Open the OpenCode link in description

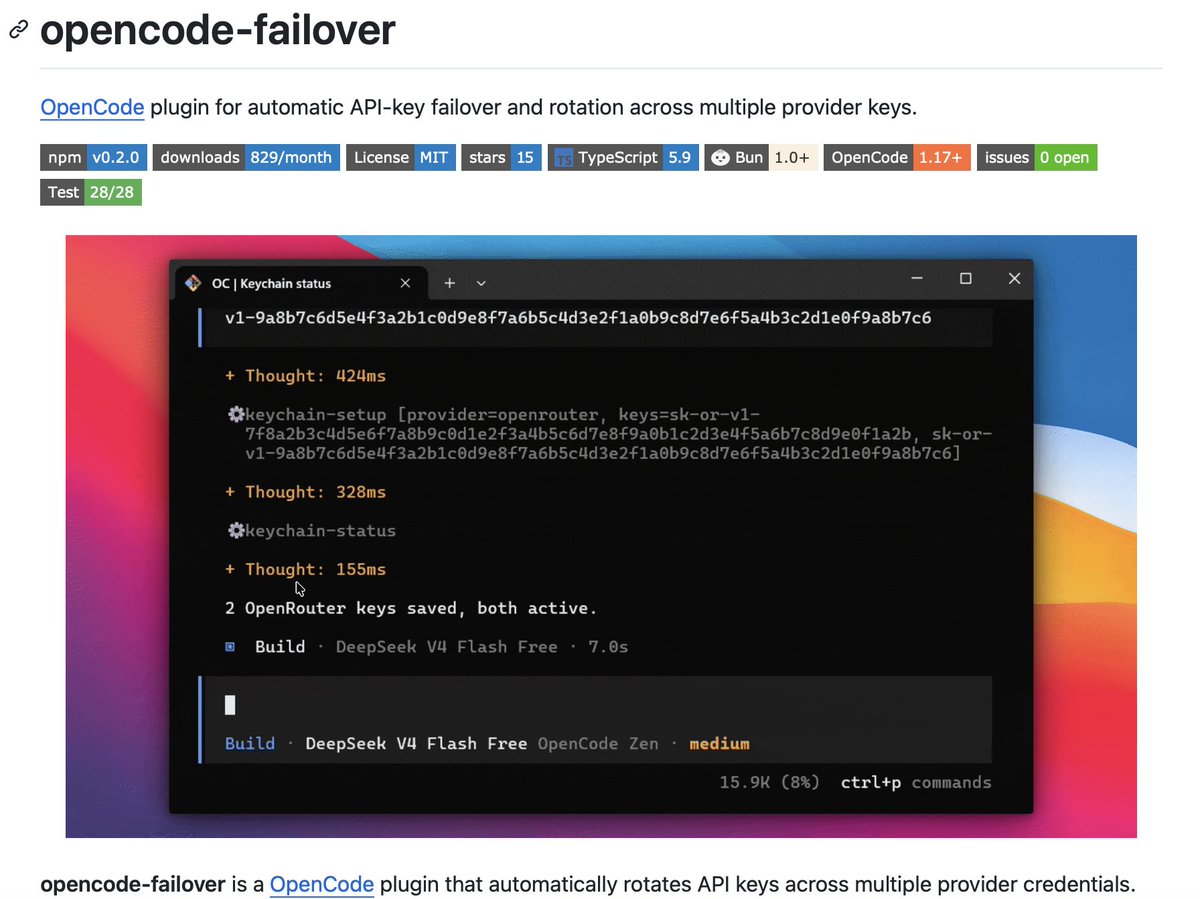point(92,107)
